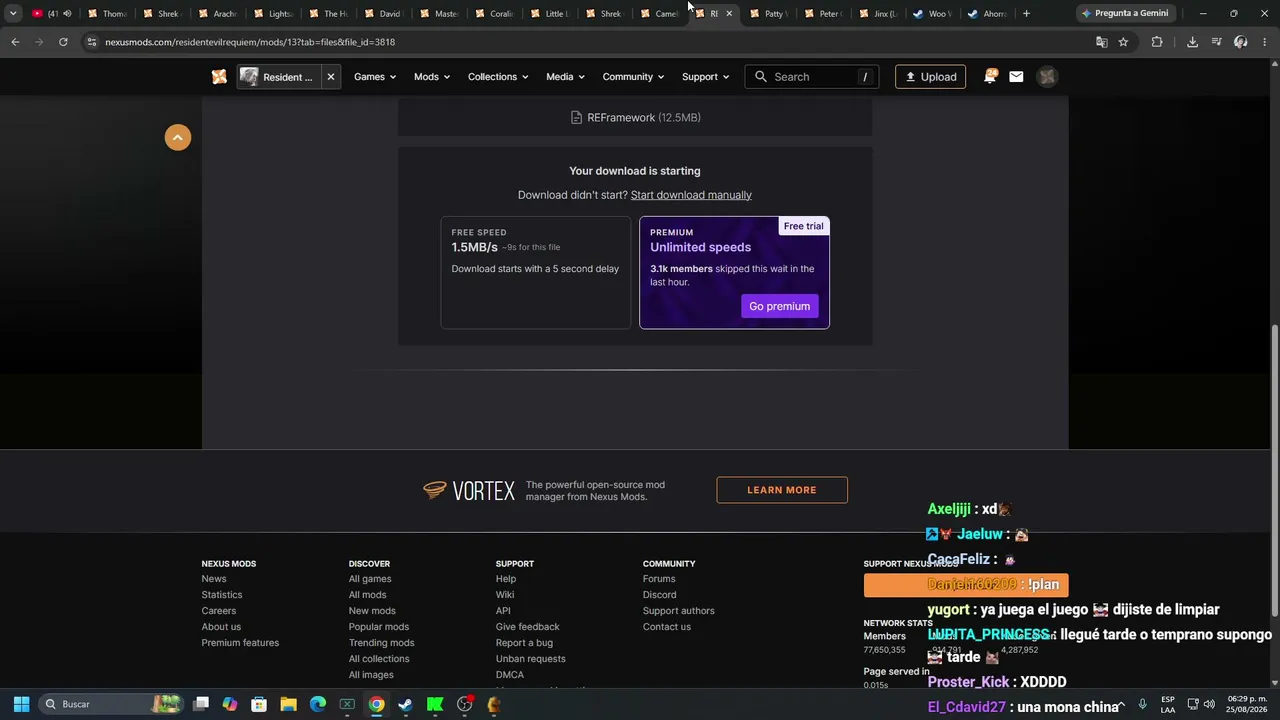Open Microsoft Edge from taskbar

pyautogui.click(x=318, y=704)
